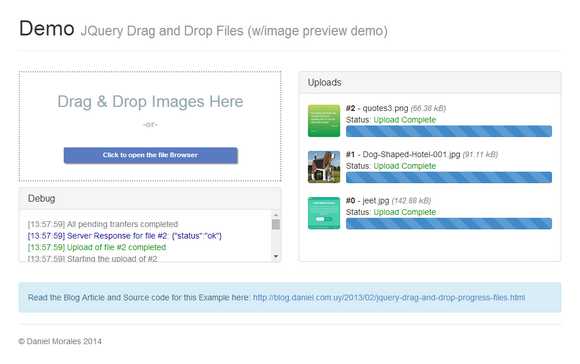Viewport: 580px width, 364px height.
Task: Click 'Starting the upload of #2' log line
Action: coord(92,258)
